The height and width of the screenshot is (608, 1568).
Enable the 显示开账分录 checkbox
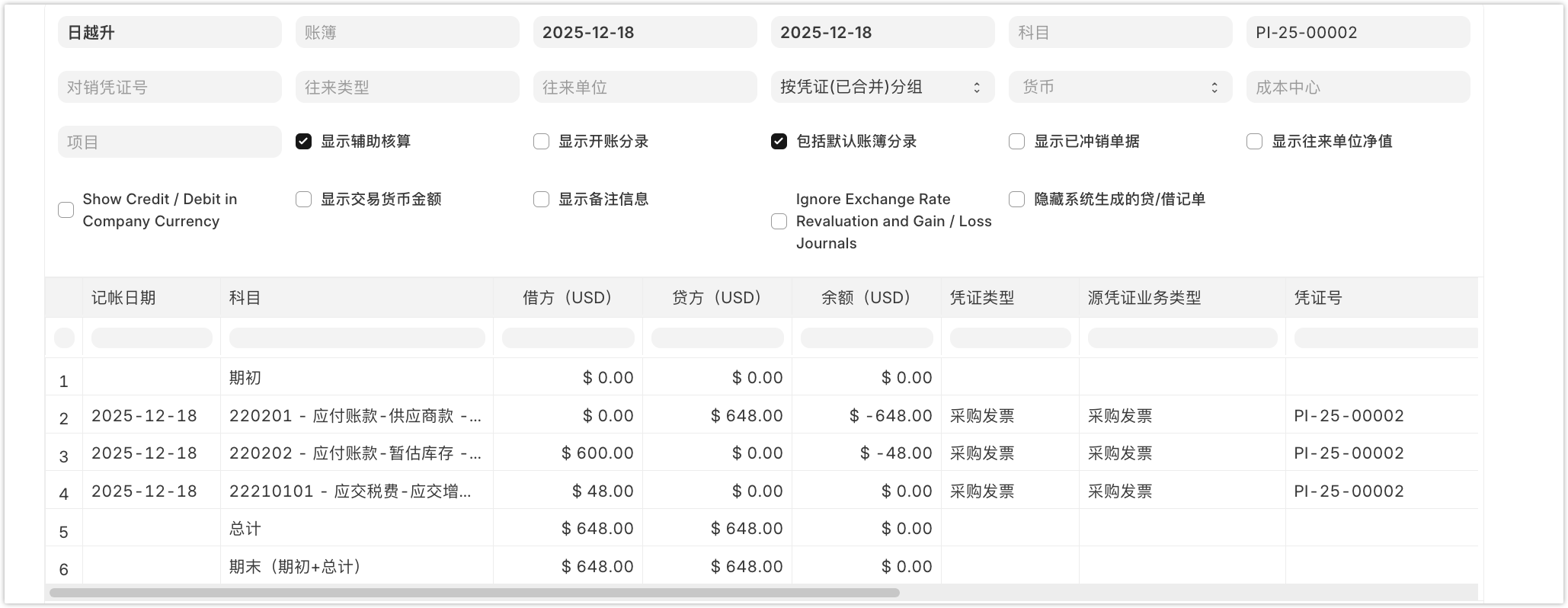(x=541, y=142)
